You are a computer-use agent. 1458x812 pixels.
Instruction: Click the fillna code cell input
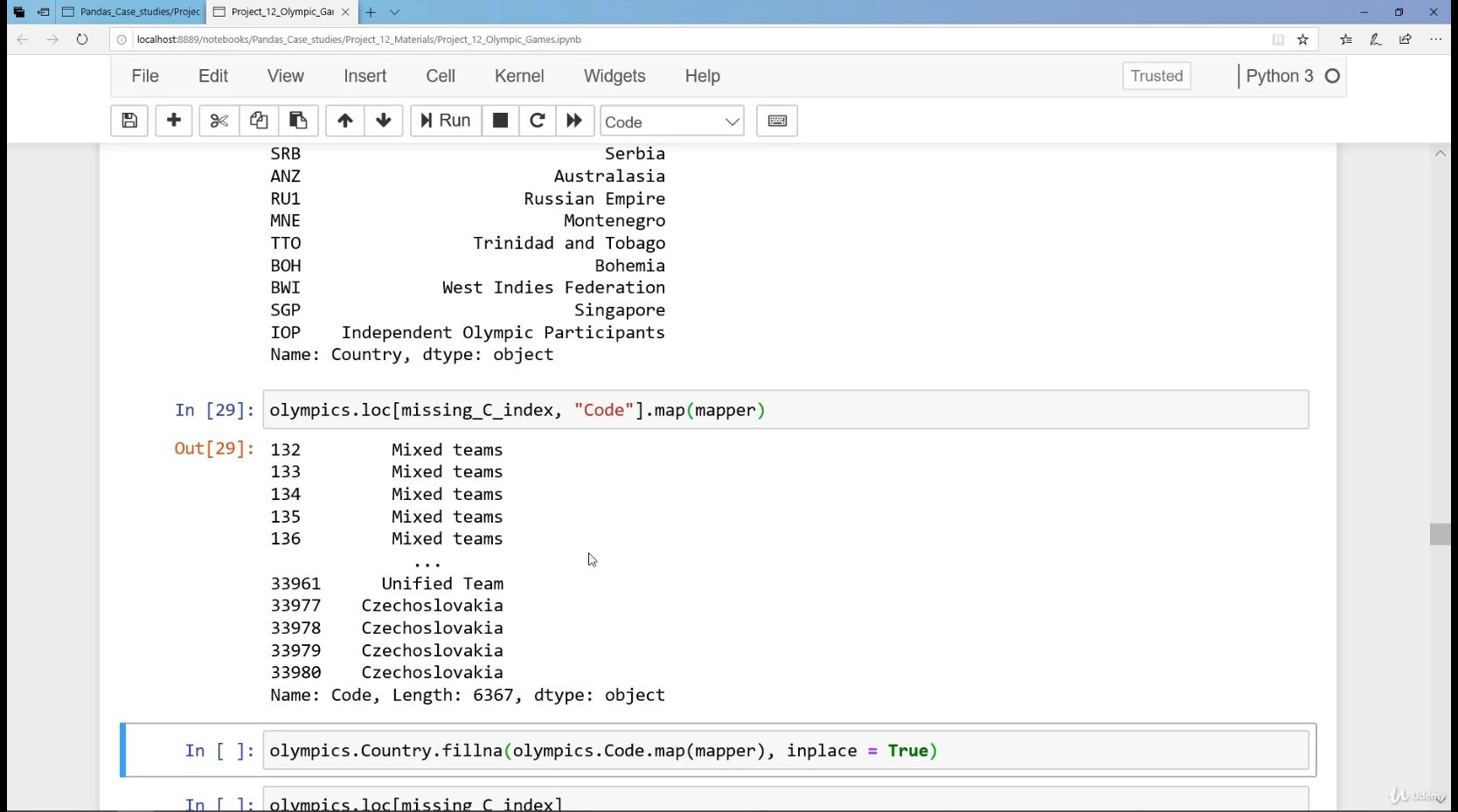pos(786,751)
